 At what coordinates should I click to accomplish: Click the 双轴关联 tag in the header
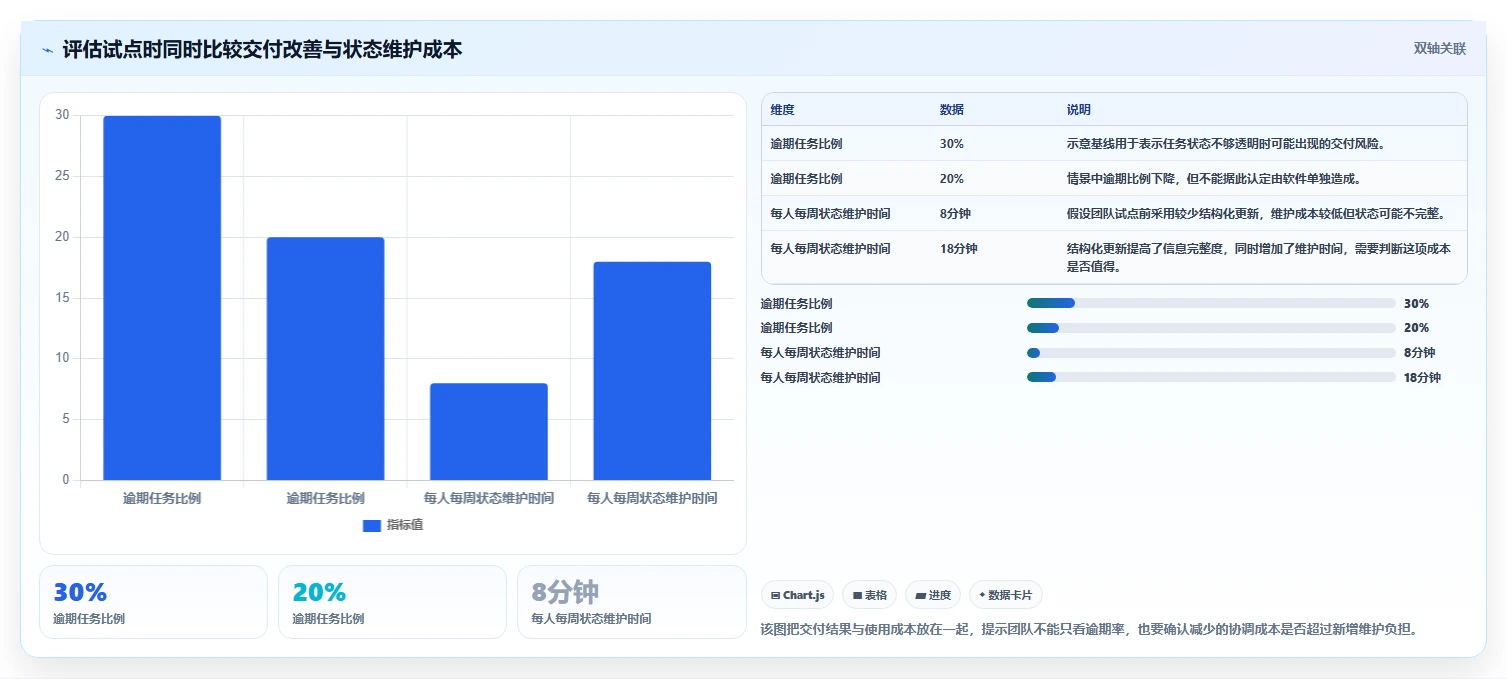[1439, 49]
